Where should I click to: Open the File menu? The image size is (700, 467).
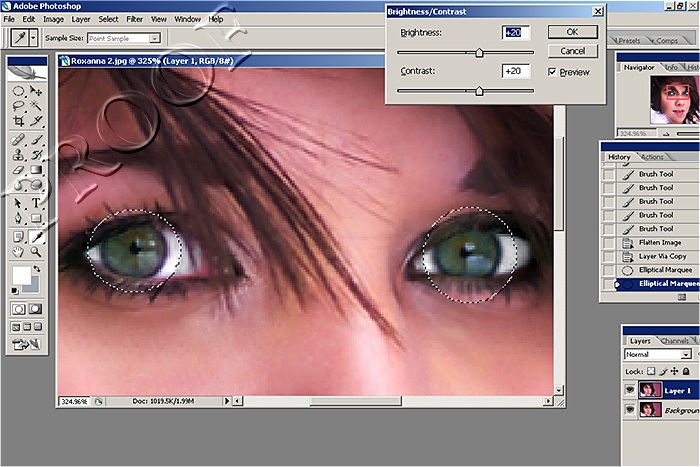(x=9, y=19)
